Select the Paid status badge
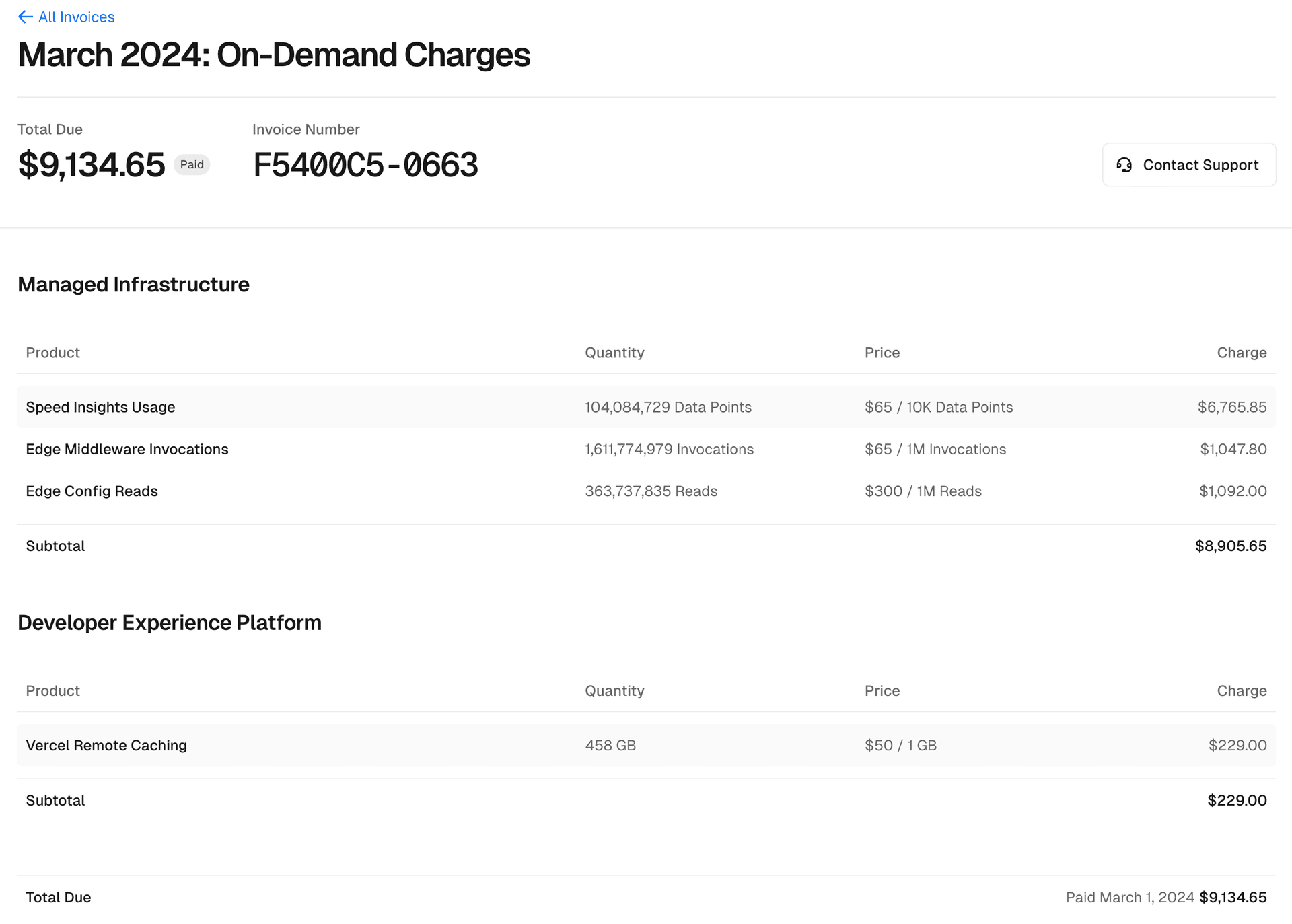Image resolution: width=1292 pixels, height=924 pixels. point(192,164)
